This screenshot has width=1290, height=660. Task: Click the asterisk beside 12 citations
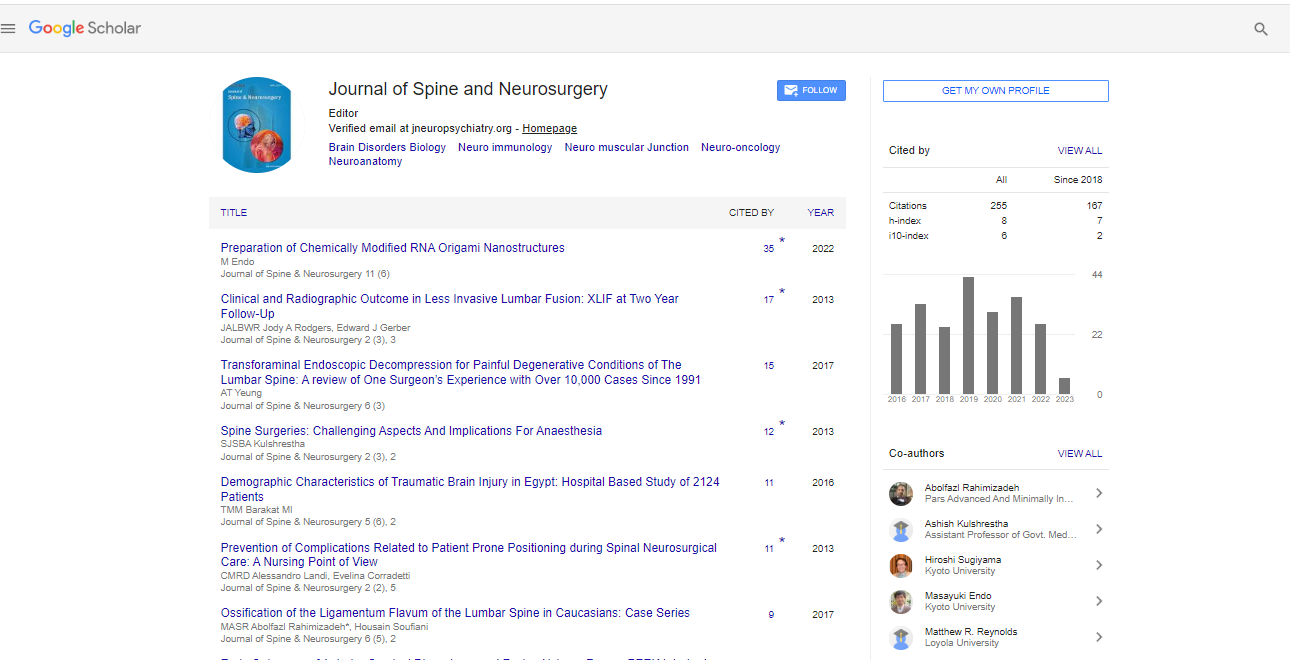coord(782,424)
